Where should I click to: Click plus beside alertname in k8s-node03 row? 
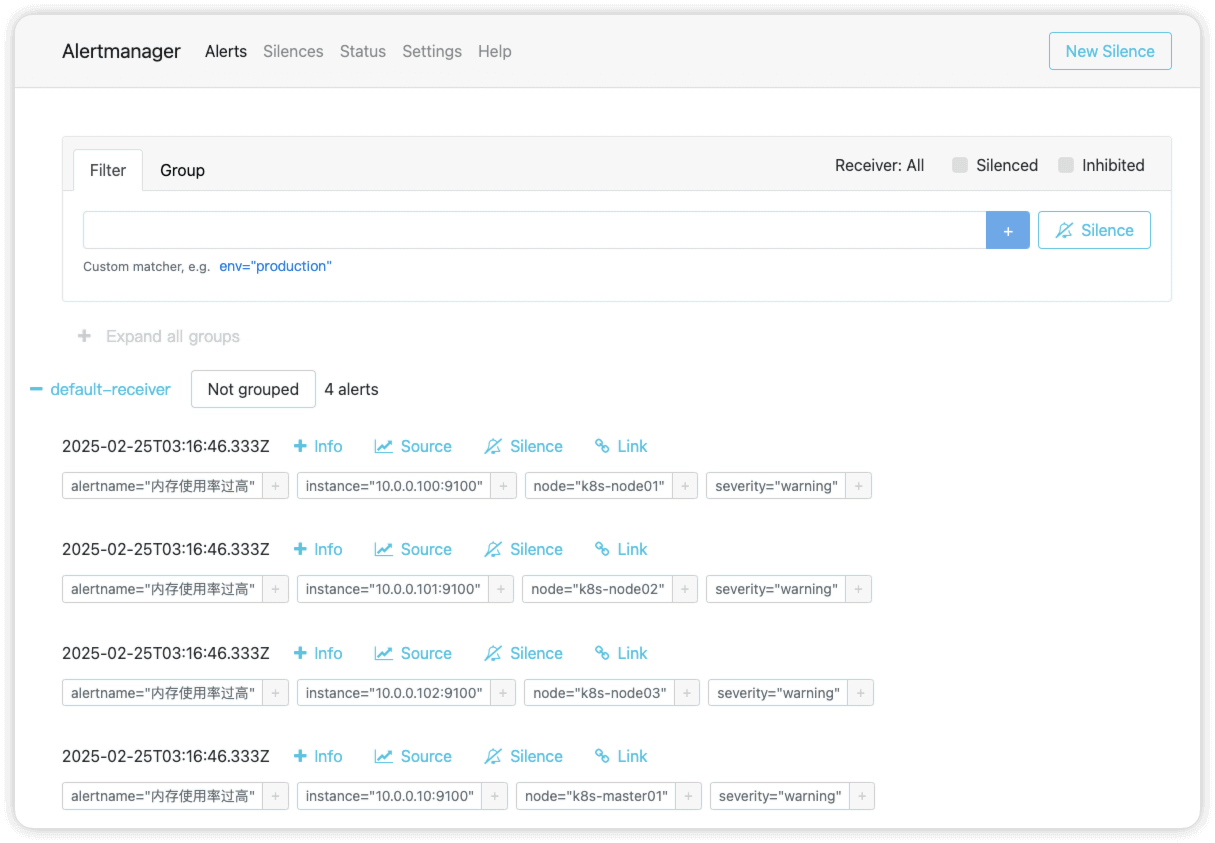[276, 693]
